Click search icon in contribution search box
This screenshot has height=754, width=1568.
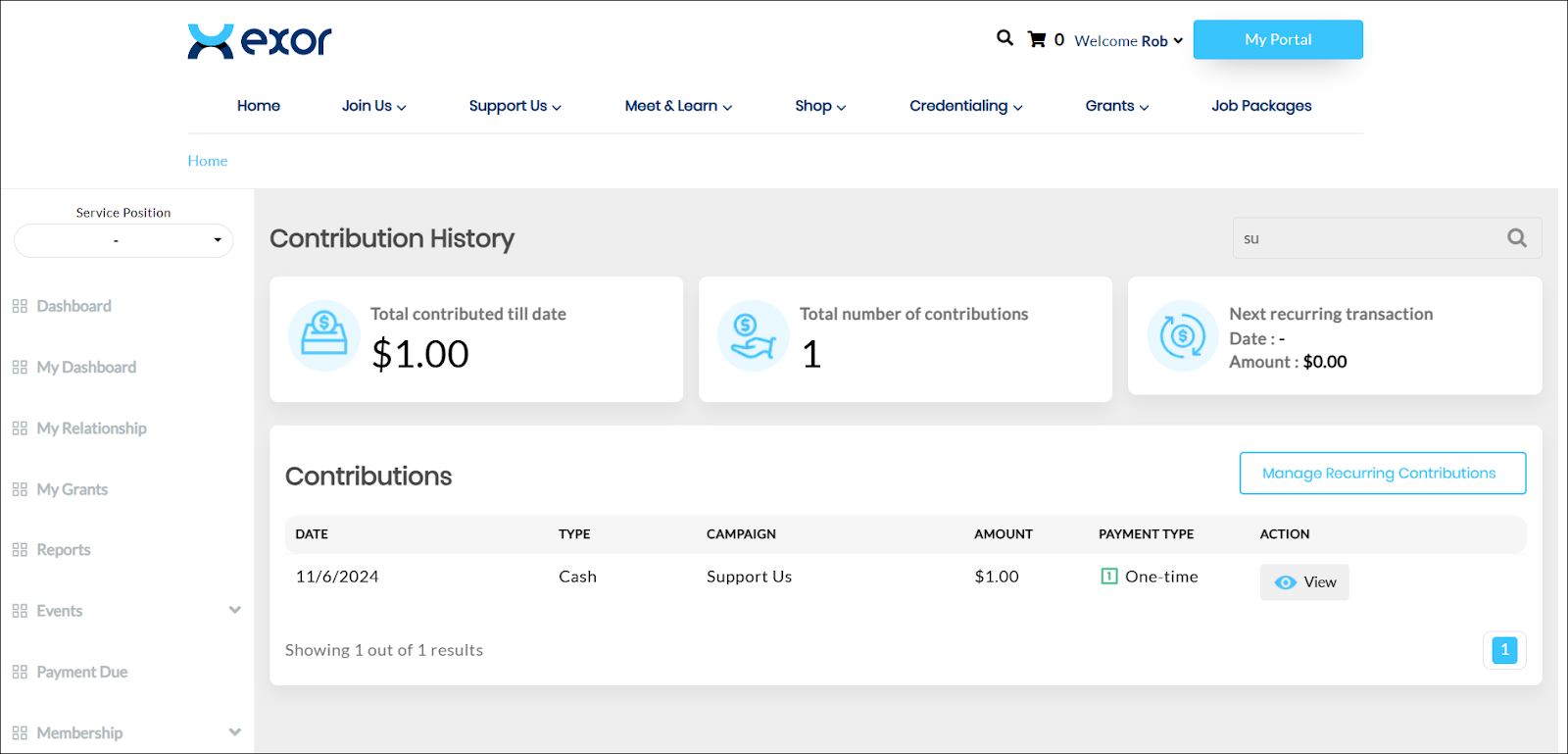coord(1516,238)
